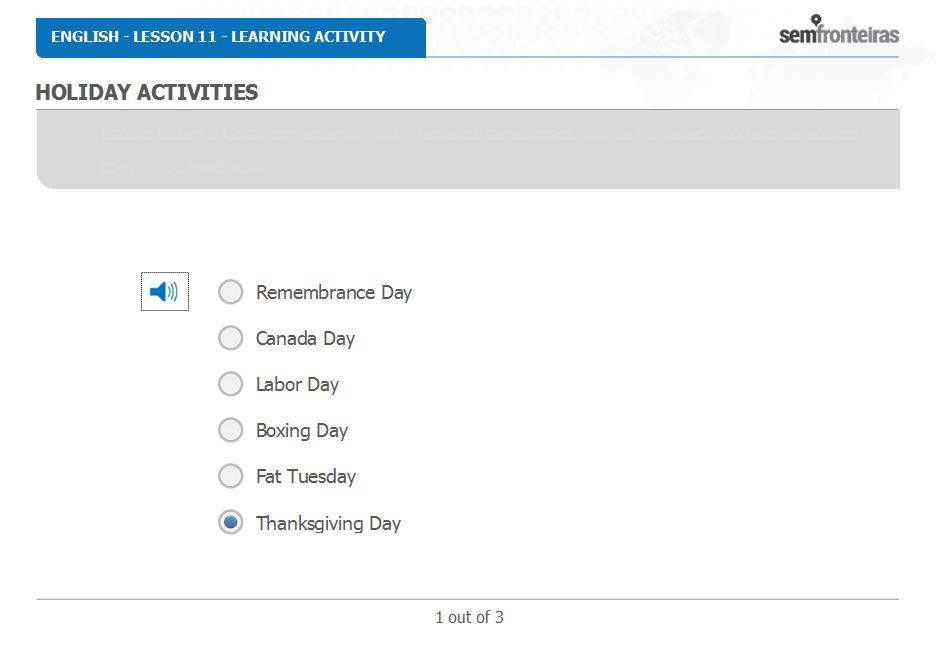940x656 pixels.
Task: Click the Holiday Activities heading
Action: pos(147,92)
